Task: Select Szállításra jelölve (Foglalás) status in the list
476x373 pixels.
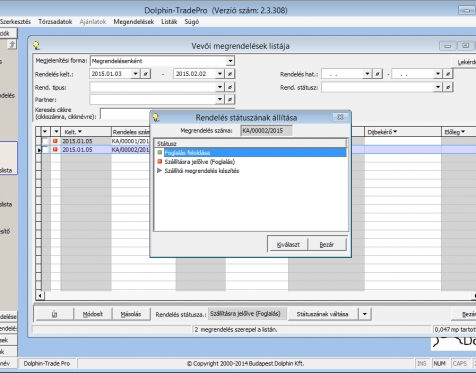Action: [x=199, y=162]
